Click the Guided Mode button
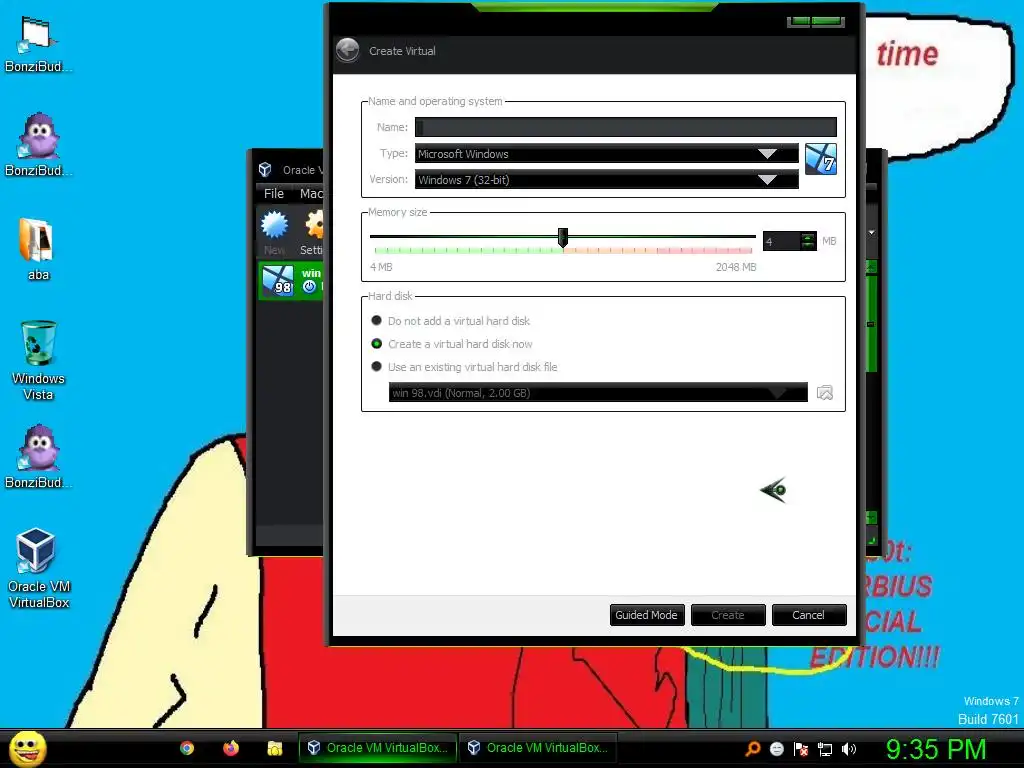Image resolution: width=1024 pixels, height=768 pixels. (x=647, y=615)
